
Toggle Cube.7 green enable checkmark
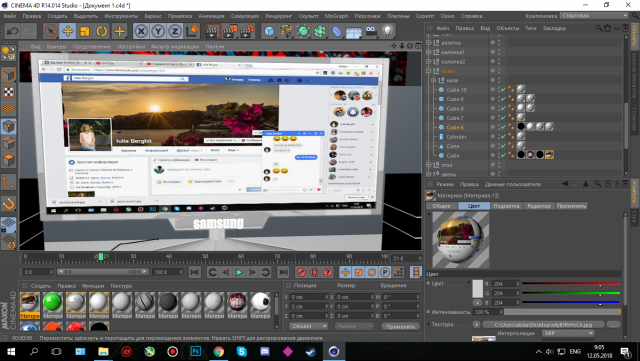[503, 118]
